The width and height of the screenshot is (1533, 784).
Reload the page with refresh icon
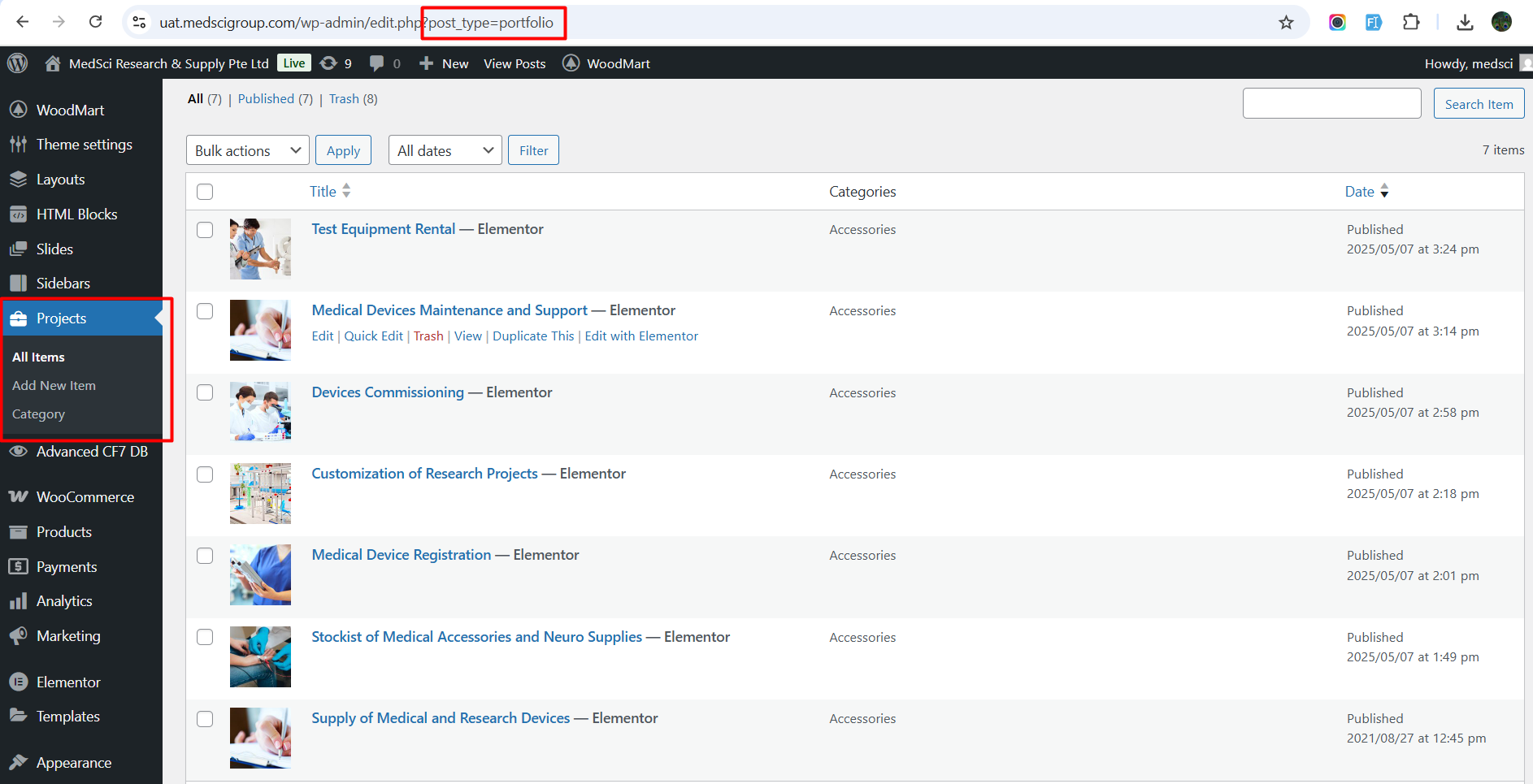[95, 22]
